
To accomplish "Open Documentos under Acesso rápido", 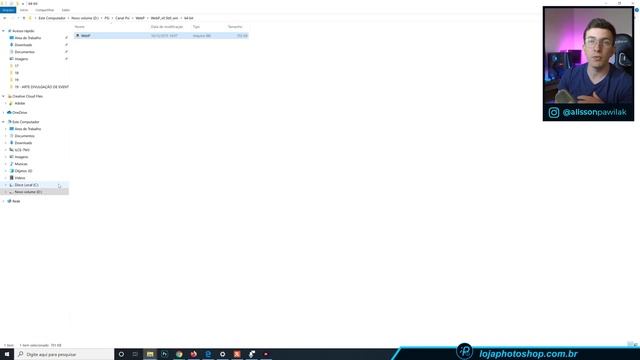I will [24, 52].
